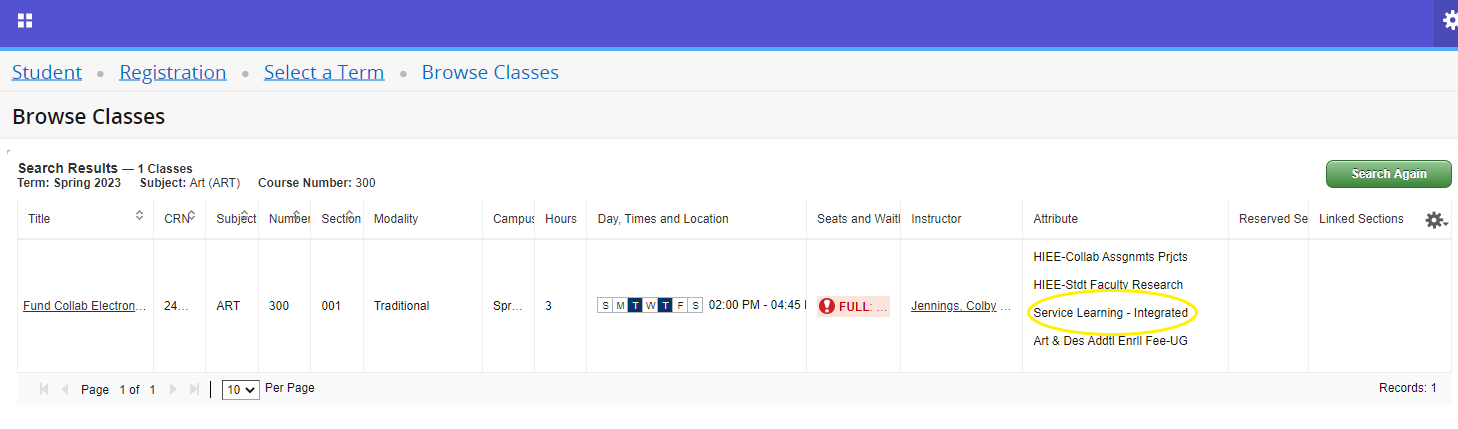Open the apps grid menu icon
Image resolution: width=1458 pixels, height=429 pixels.
point(25,21)
